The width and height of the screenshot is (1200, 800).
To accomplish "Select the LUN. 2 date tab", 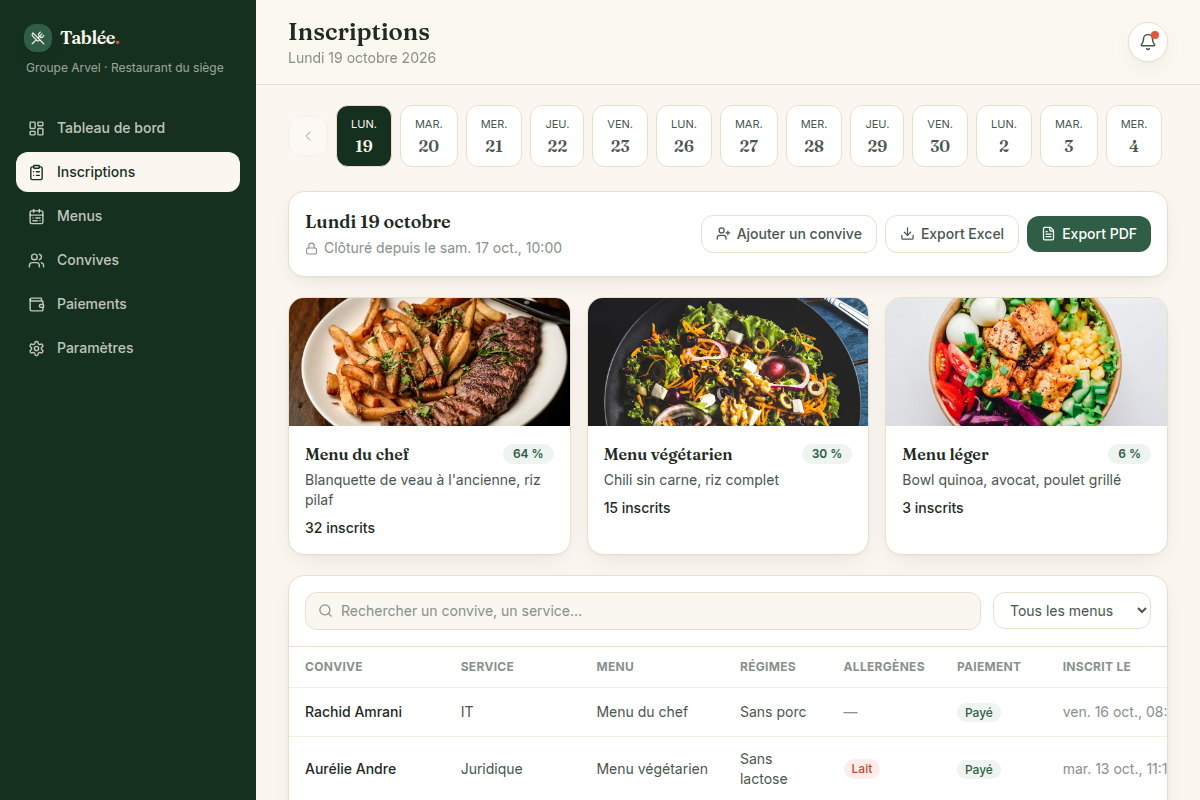I will coord(1004,136).
